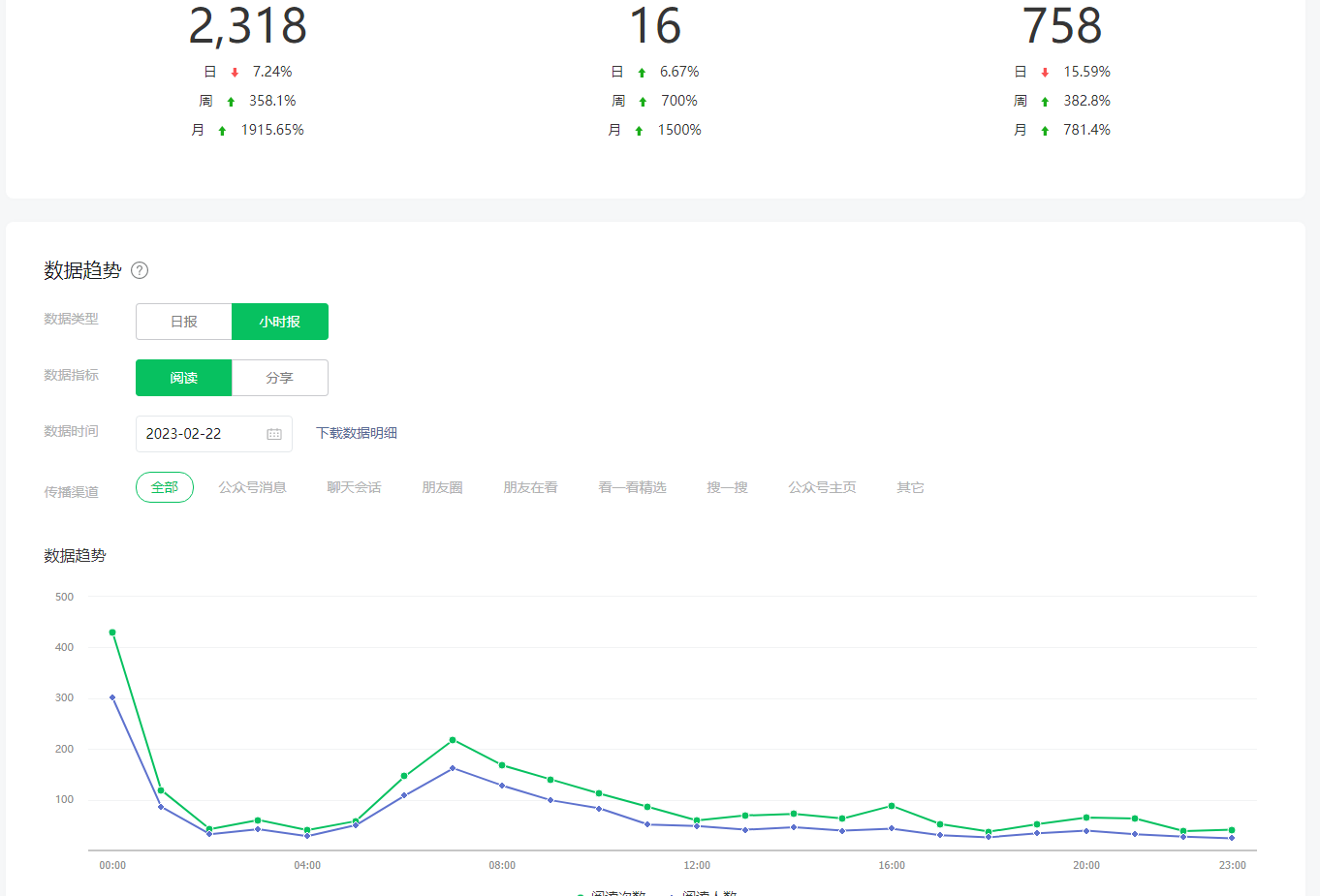Filter by 看一看精选 channel
Screen dimensions: 1320x896
click(632, 487)
